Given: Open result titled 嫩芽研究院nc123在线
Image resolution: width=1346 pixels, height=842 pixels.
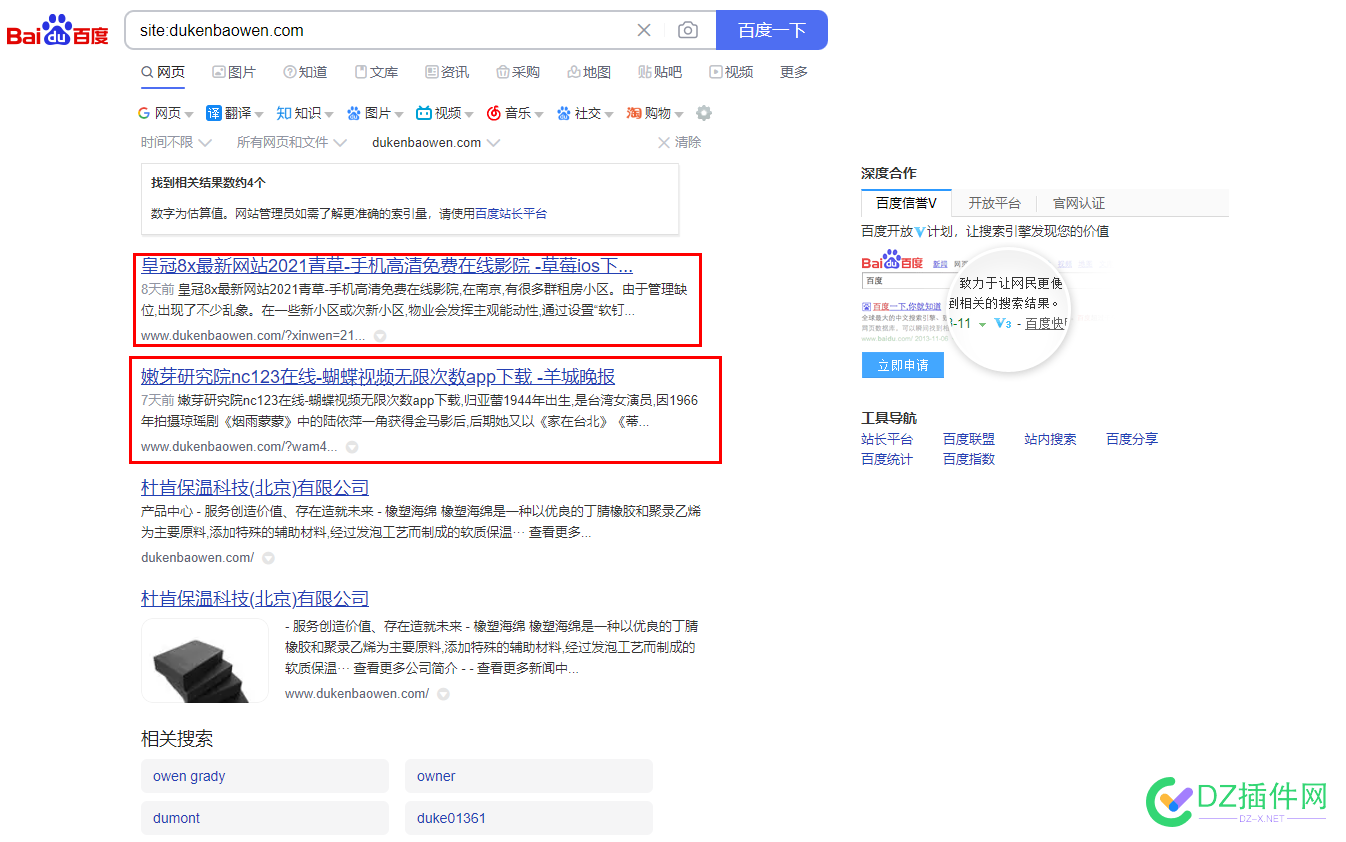Looking at the screenshot, I should point(378,377).
